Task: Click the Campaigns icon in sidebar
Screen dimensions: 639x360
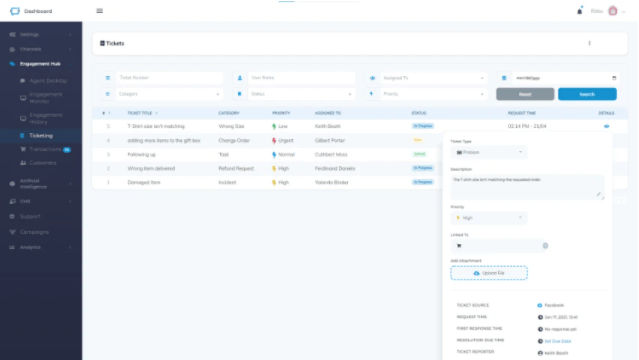Action: (12, 232)
